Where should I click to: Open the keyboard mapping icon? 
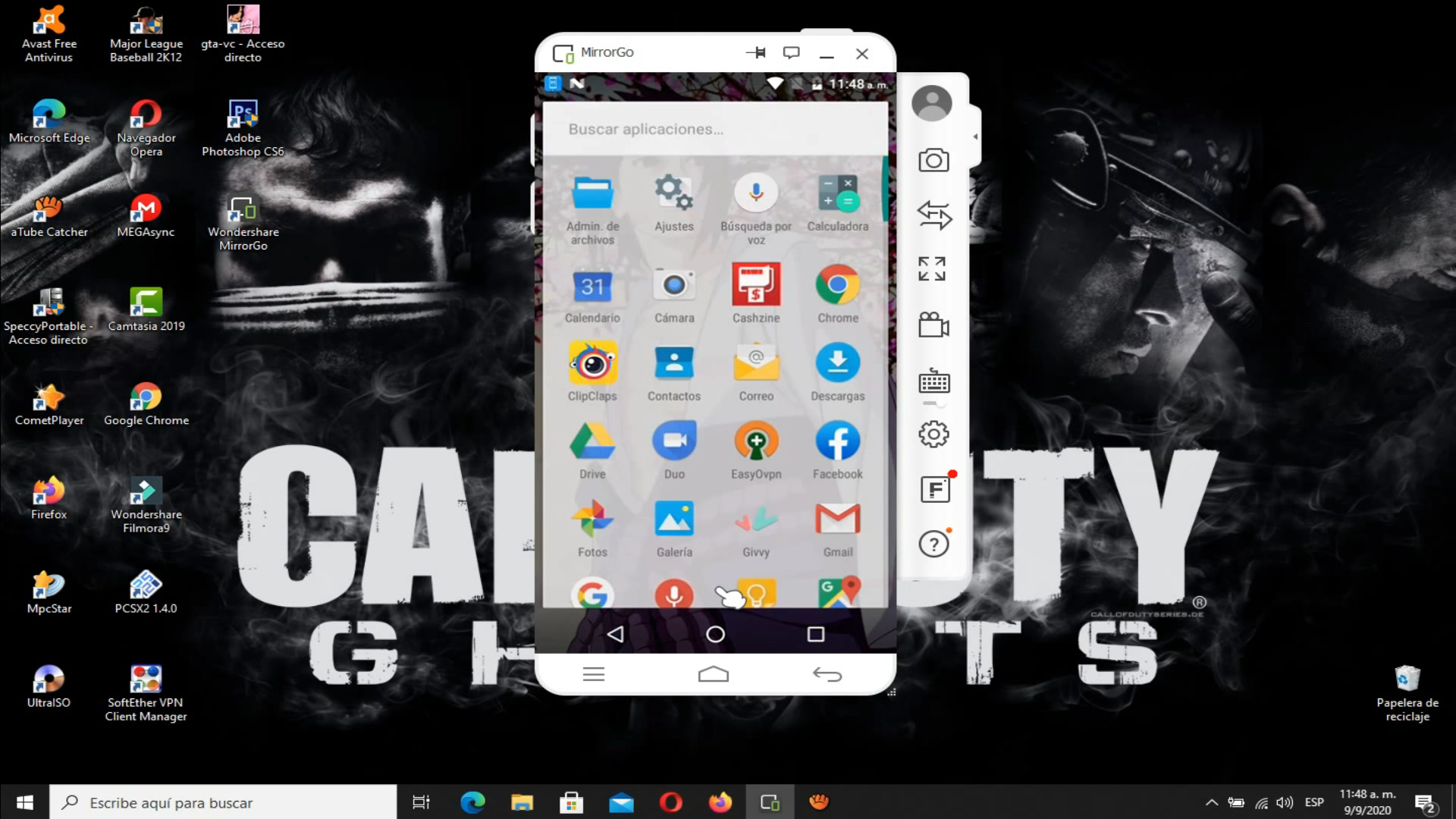[934, 381]
